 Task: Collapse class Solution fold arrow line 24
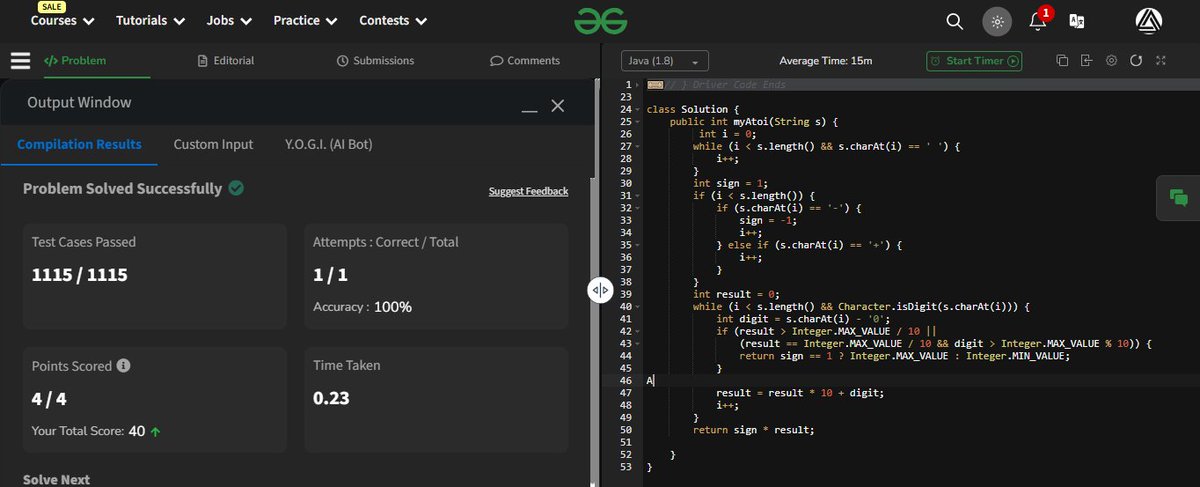coord(637,109)
